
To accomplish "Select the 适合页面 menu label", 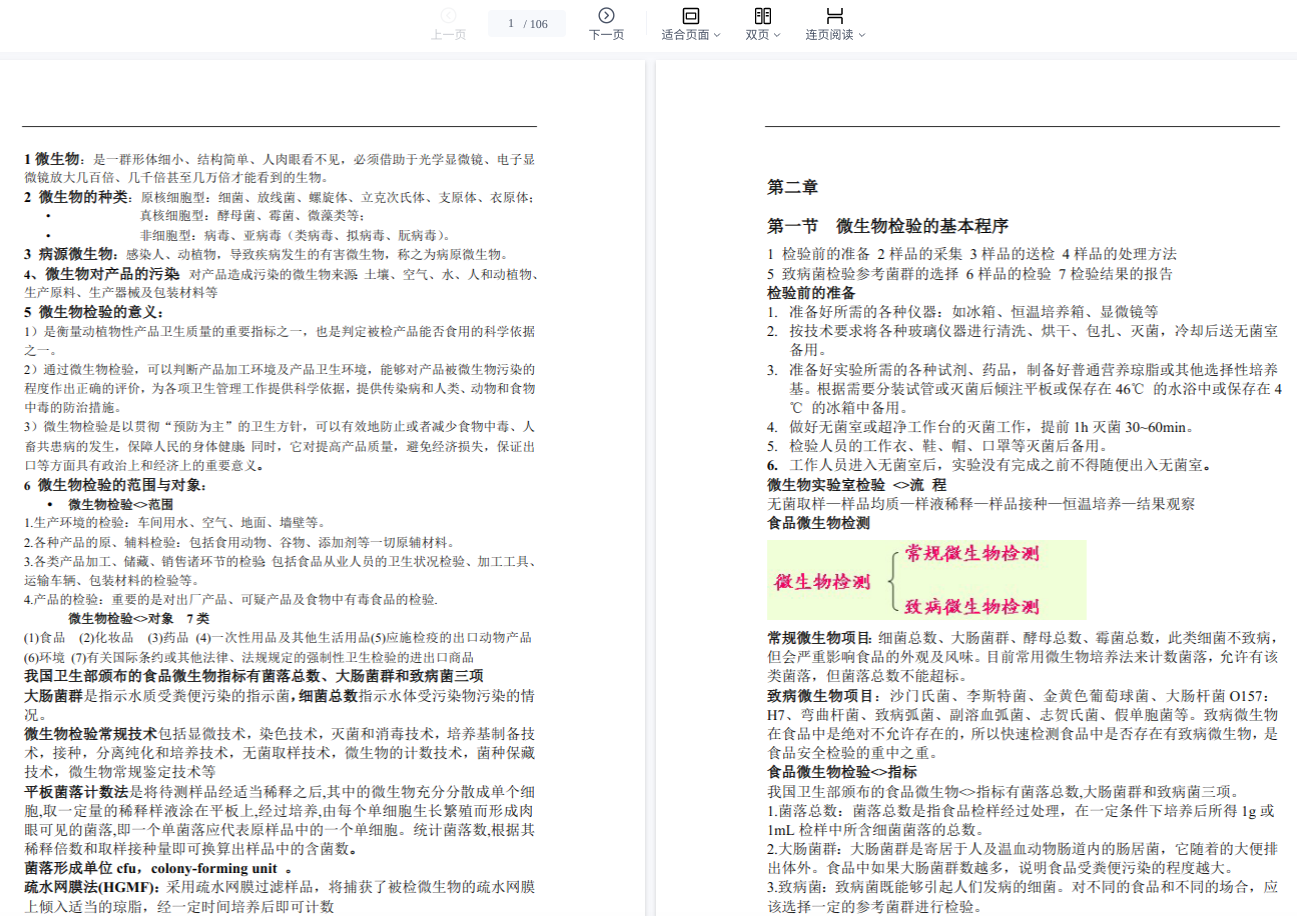I will tap(685, 35).
